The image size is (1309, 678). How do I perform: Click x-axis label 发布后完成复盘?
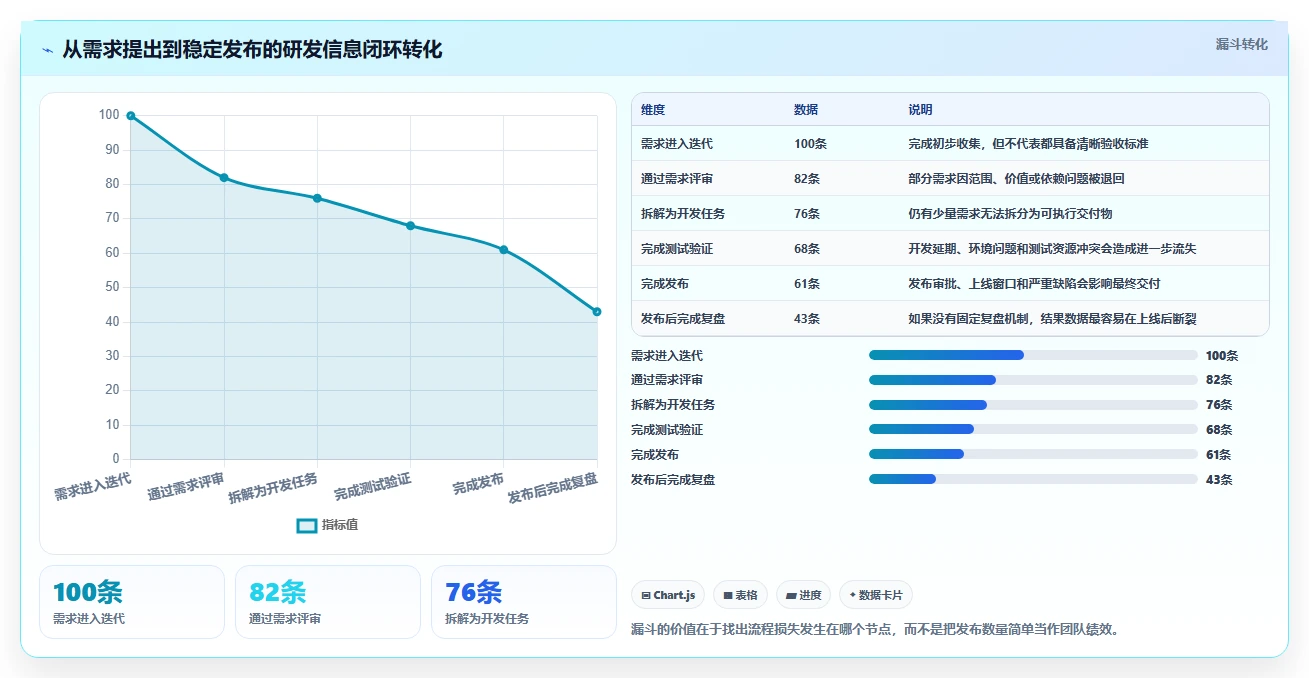click(553, 487)
